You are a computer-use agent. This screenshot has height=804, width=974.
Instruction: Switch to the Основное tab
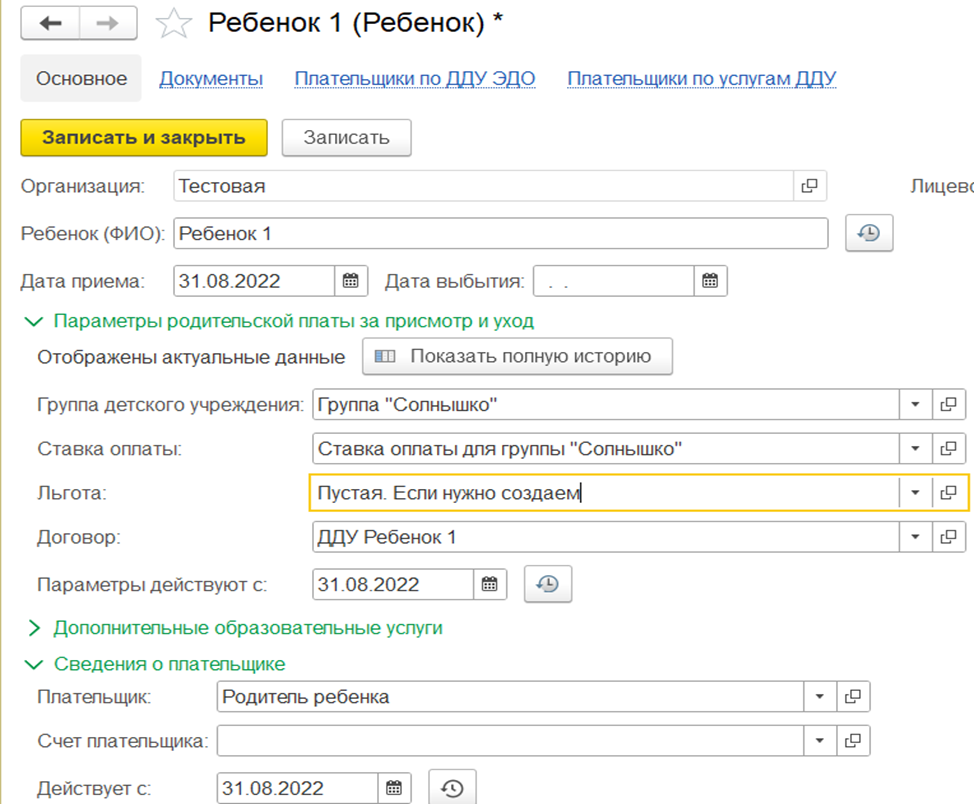(x=81, y=78)
